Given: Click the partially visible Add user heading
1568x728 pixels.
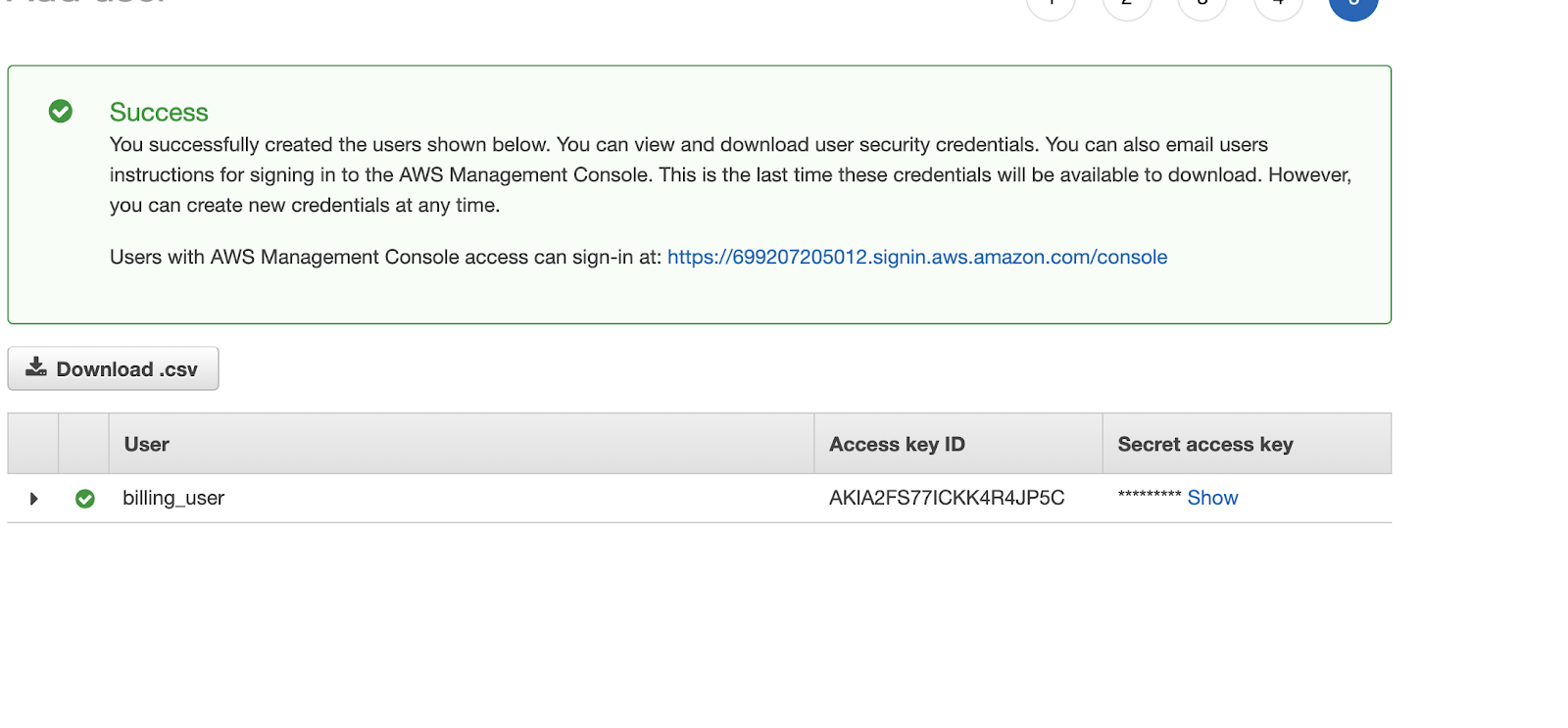Looking at the screenshot, I should pyautogui.click(x=86, y=2).
